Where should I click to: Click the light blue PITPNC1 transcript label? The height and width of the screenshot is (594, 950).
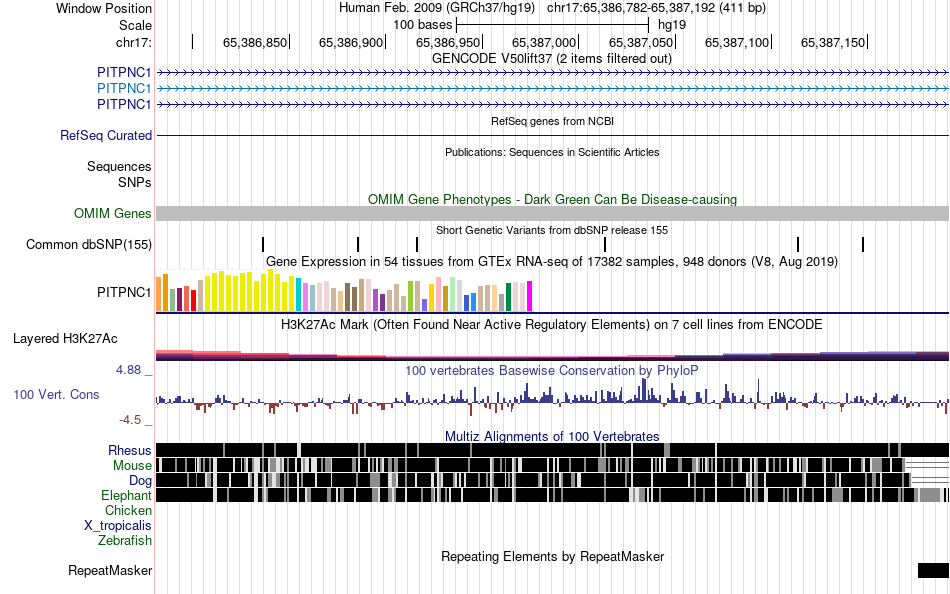124,88
